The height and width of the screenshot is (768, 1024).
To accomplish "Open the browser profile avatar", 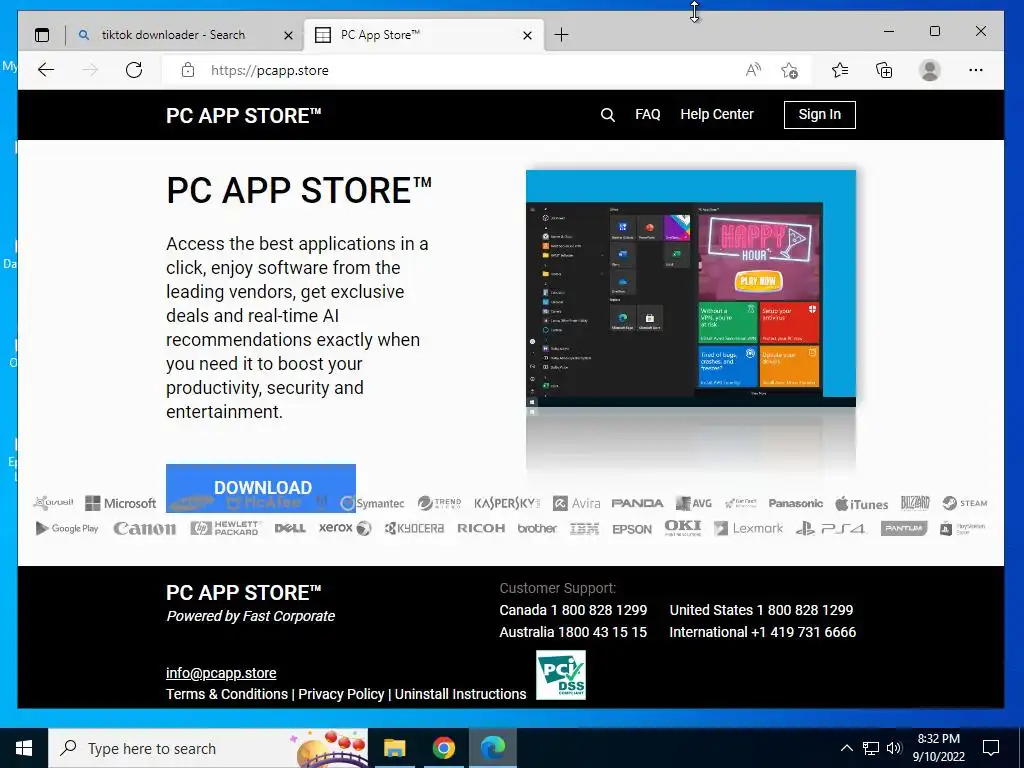I will (929, 70).
